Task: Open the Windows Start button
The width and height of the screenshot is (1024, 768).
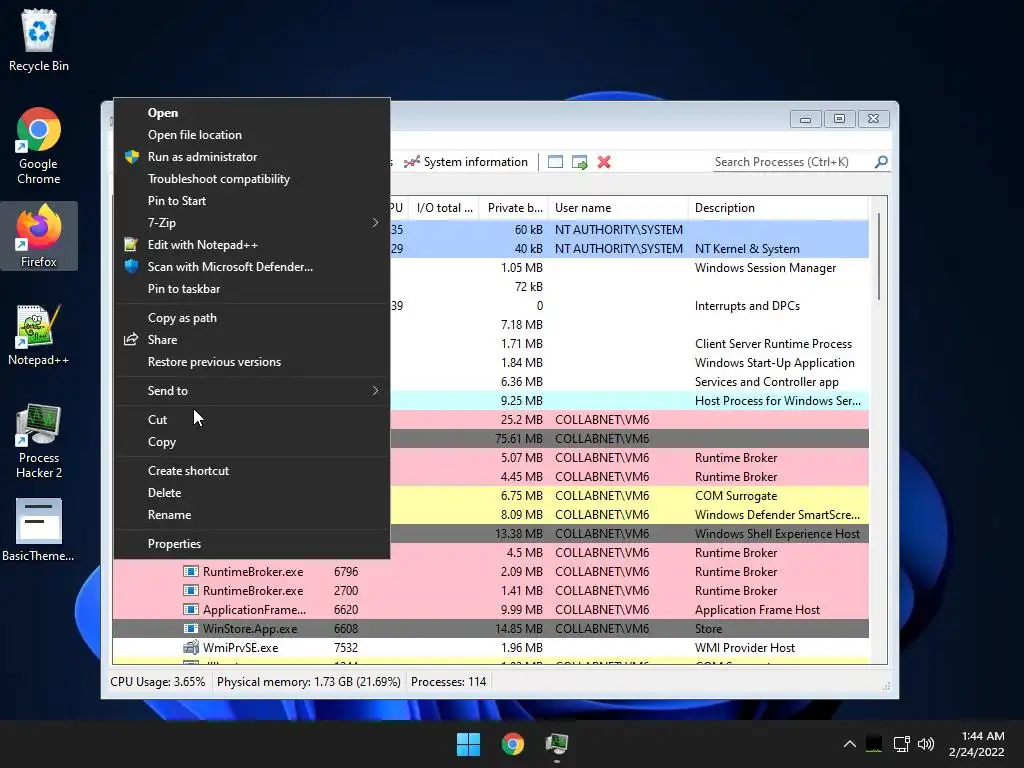Action: click(x=468, y=744)
